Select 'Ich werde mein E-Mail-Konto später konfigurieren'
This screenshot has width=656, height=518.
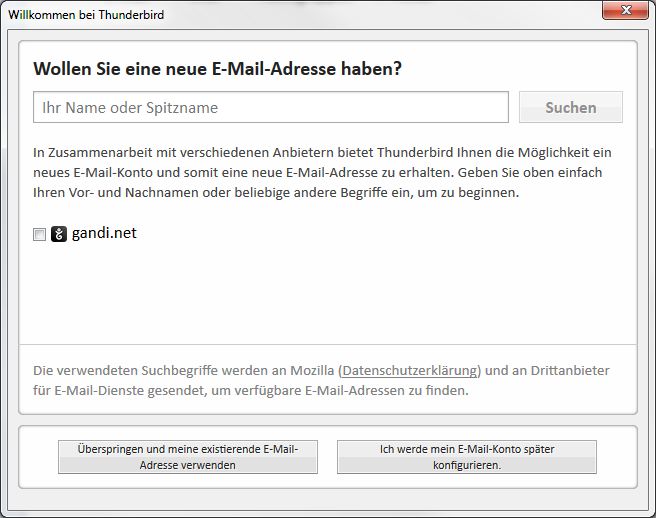point(467,457)
